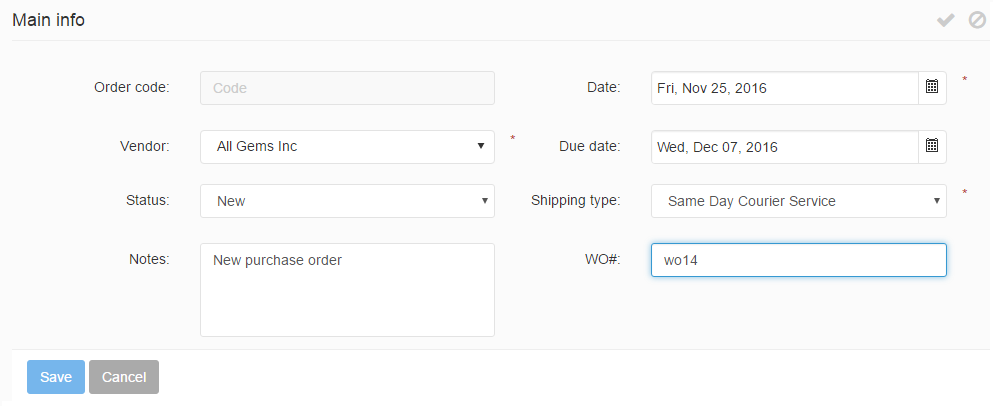This screenshot has height=406, width=993.
Task: Click the Order code input field
Action: pyautogui.click(x=347, y=88)
